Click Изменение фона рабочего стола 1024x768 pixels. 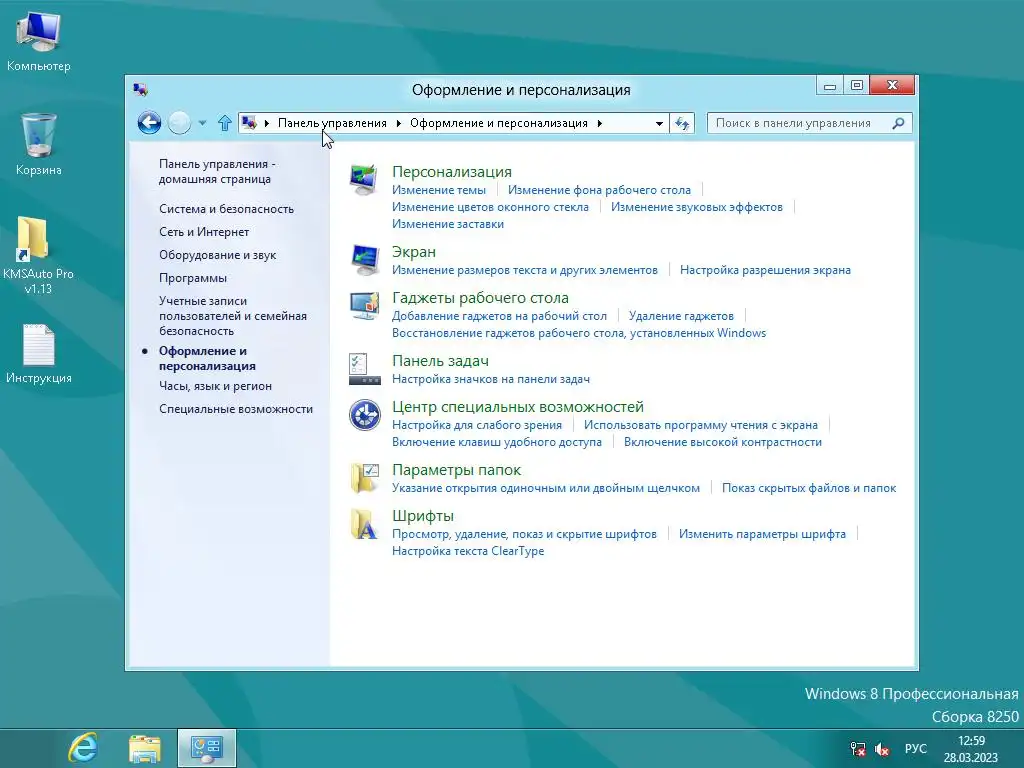tap(600, 190)
